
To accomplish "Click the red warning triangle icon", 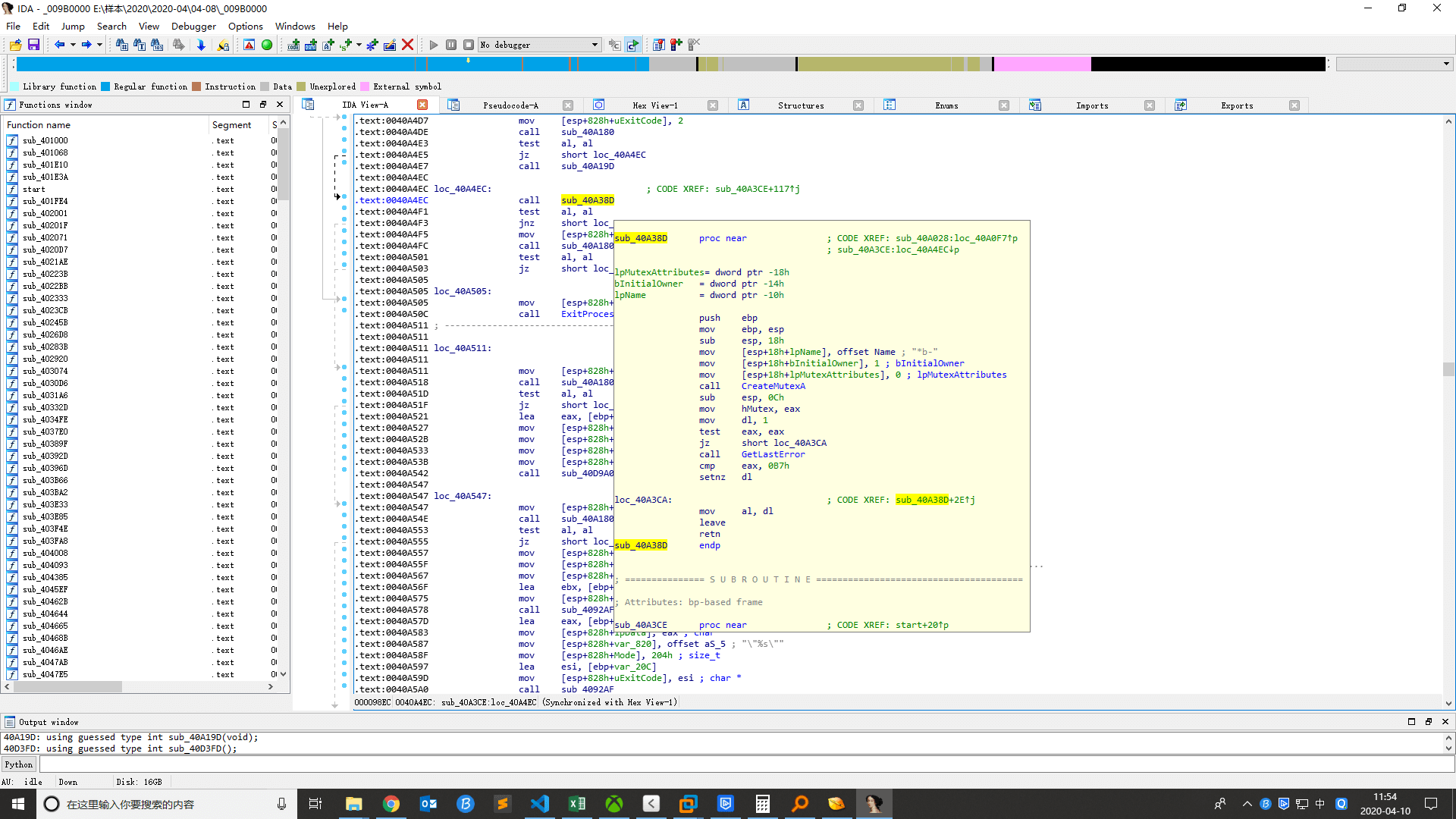I will pos(249,45).
